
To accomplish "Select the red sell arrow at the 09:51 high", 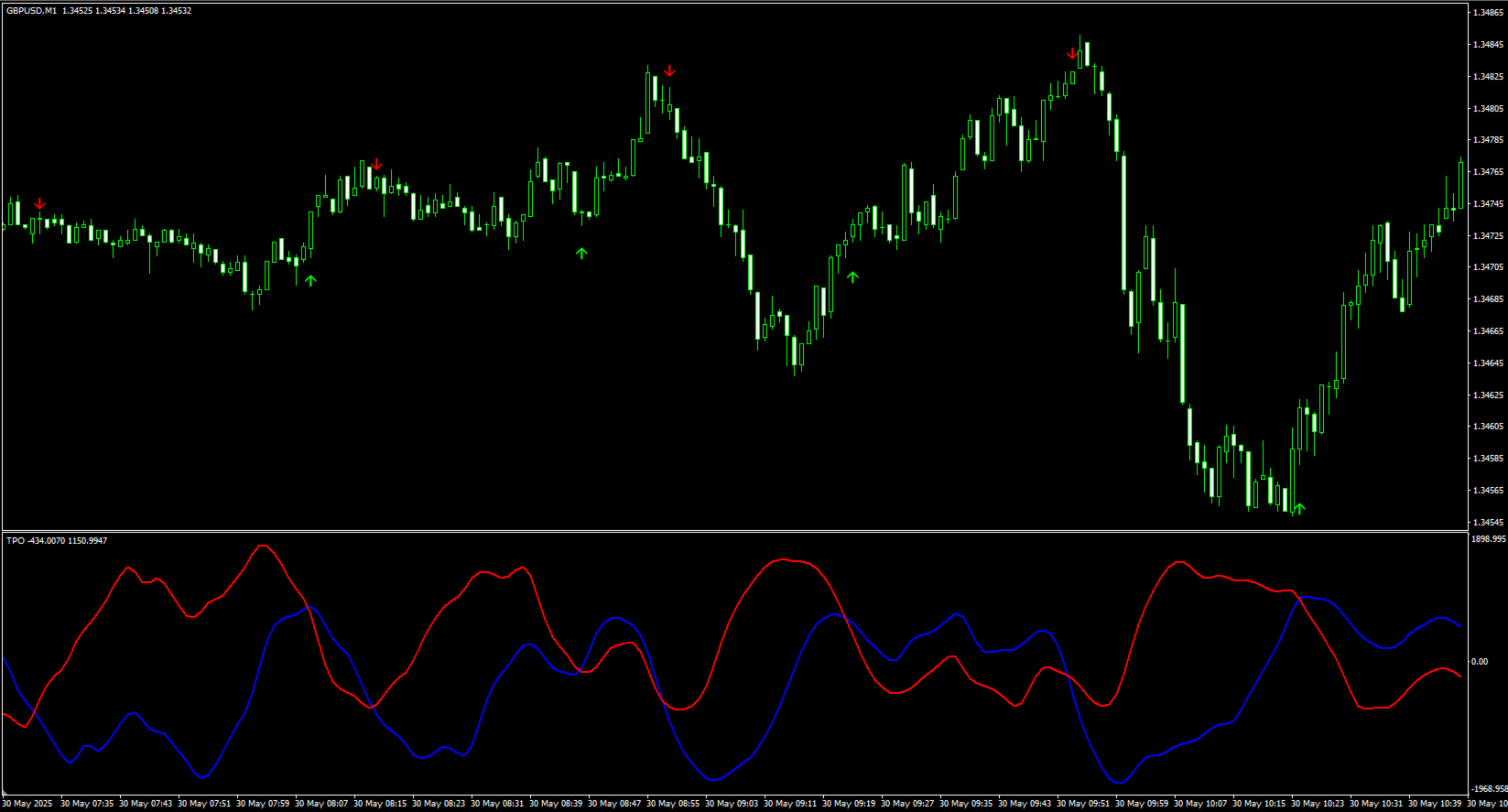I will [1072, 53].
